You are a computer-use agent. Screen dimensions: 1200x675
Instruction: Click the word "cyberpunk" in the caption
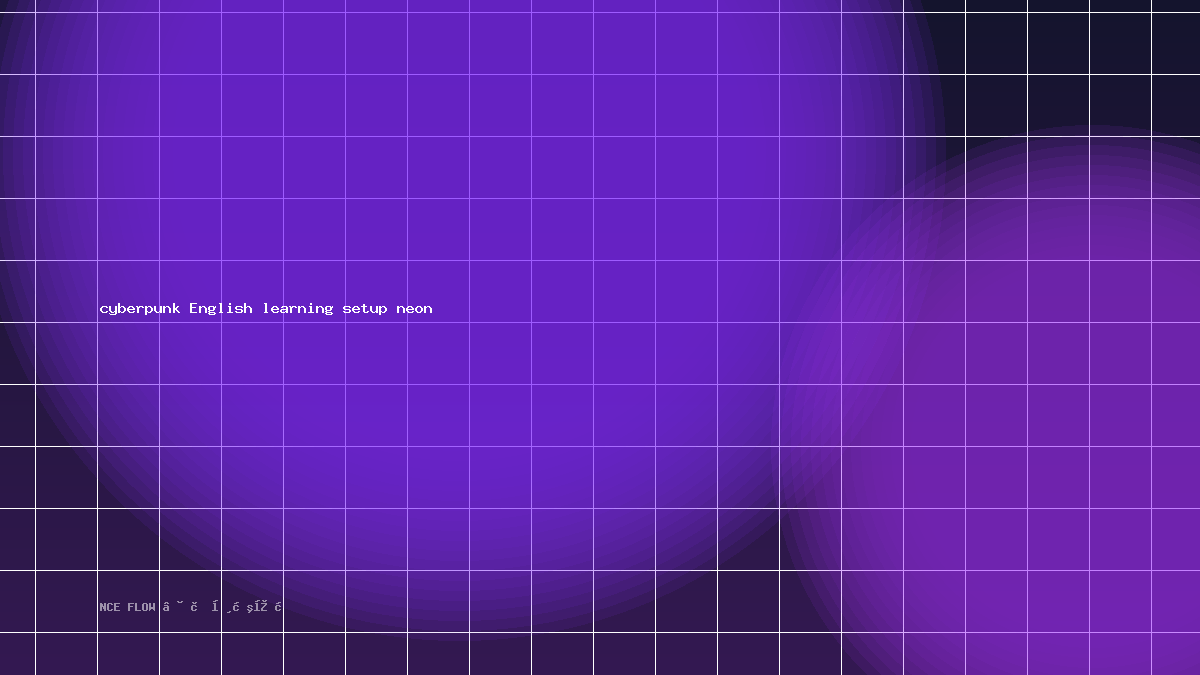(140, 309)
